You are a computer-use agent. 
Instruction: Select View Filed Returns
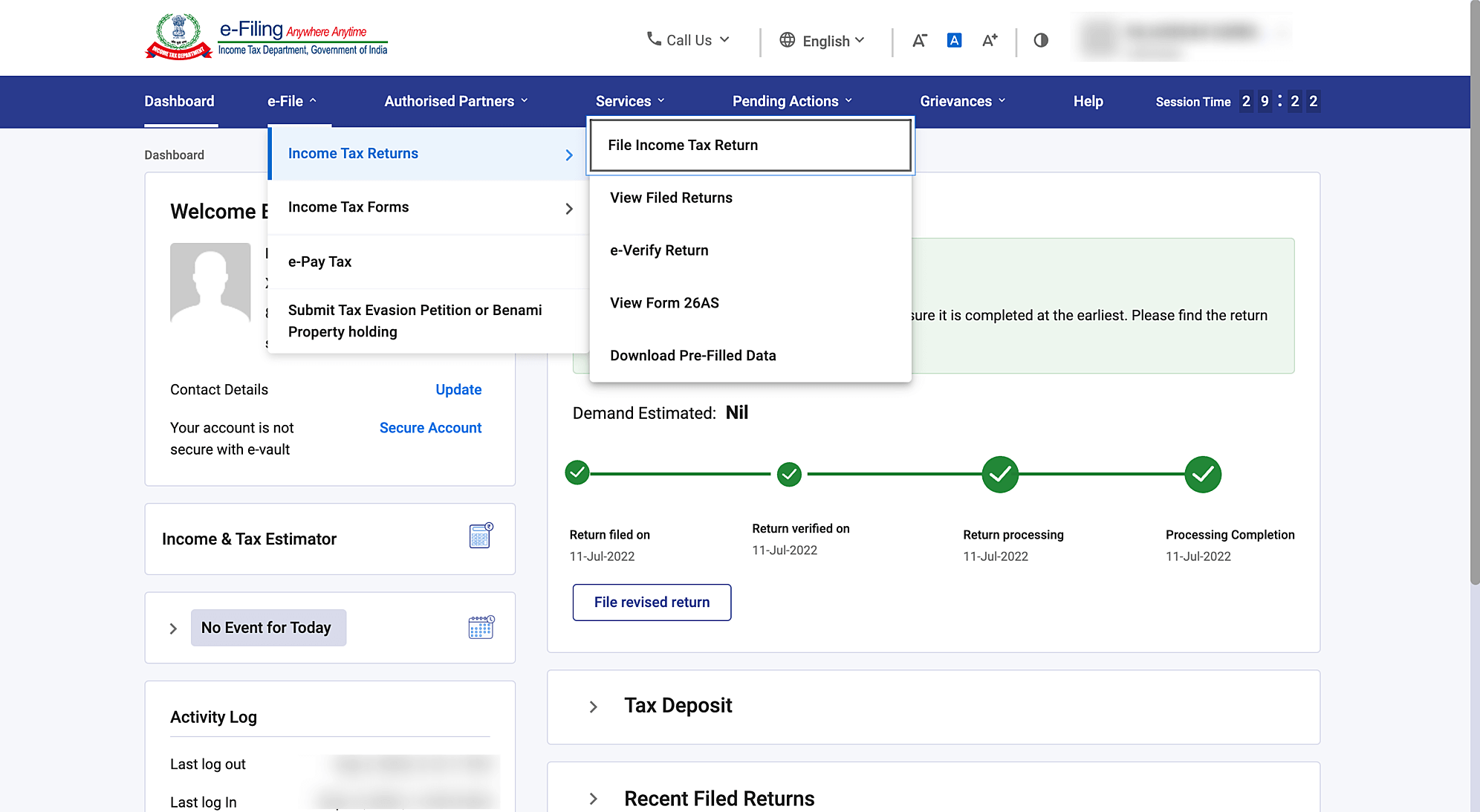(x=750, y=198)
